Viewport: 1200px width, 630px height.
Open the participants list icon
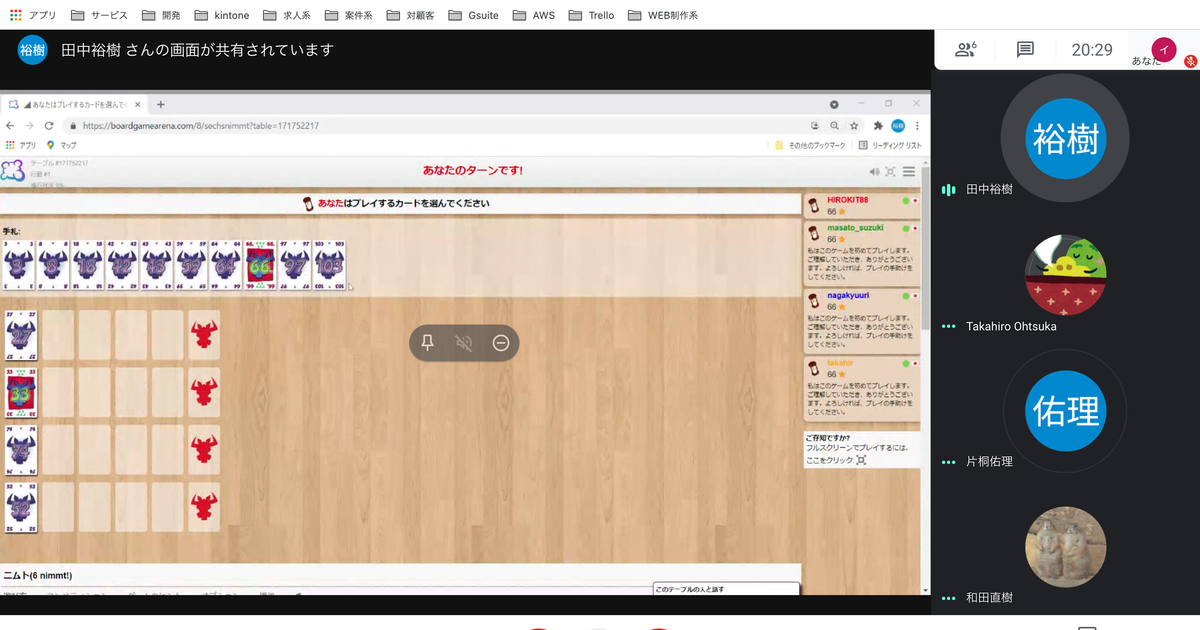[x=965, y=49]
